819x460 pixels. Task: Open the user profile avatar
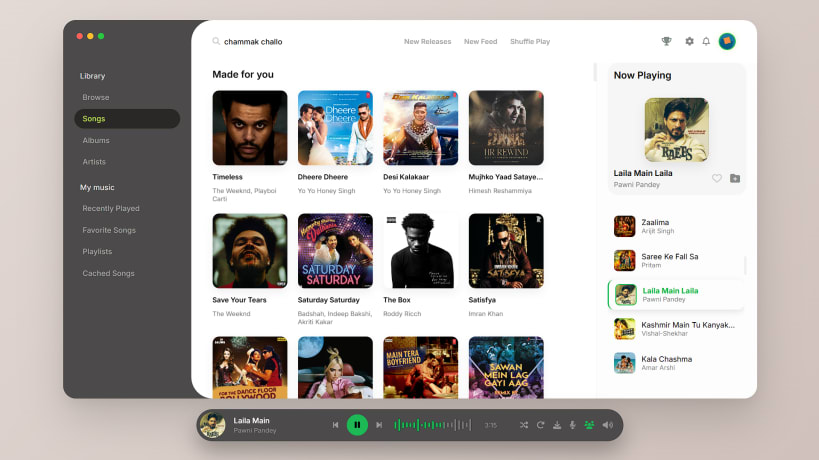click(727, 41)
